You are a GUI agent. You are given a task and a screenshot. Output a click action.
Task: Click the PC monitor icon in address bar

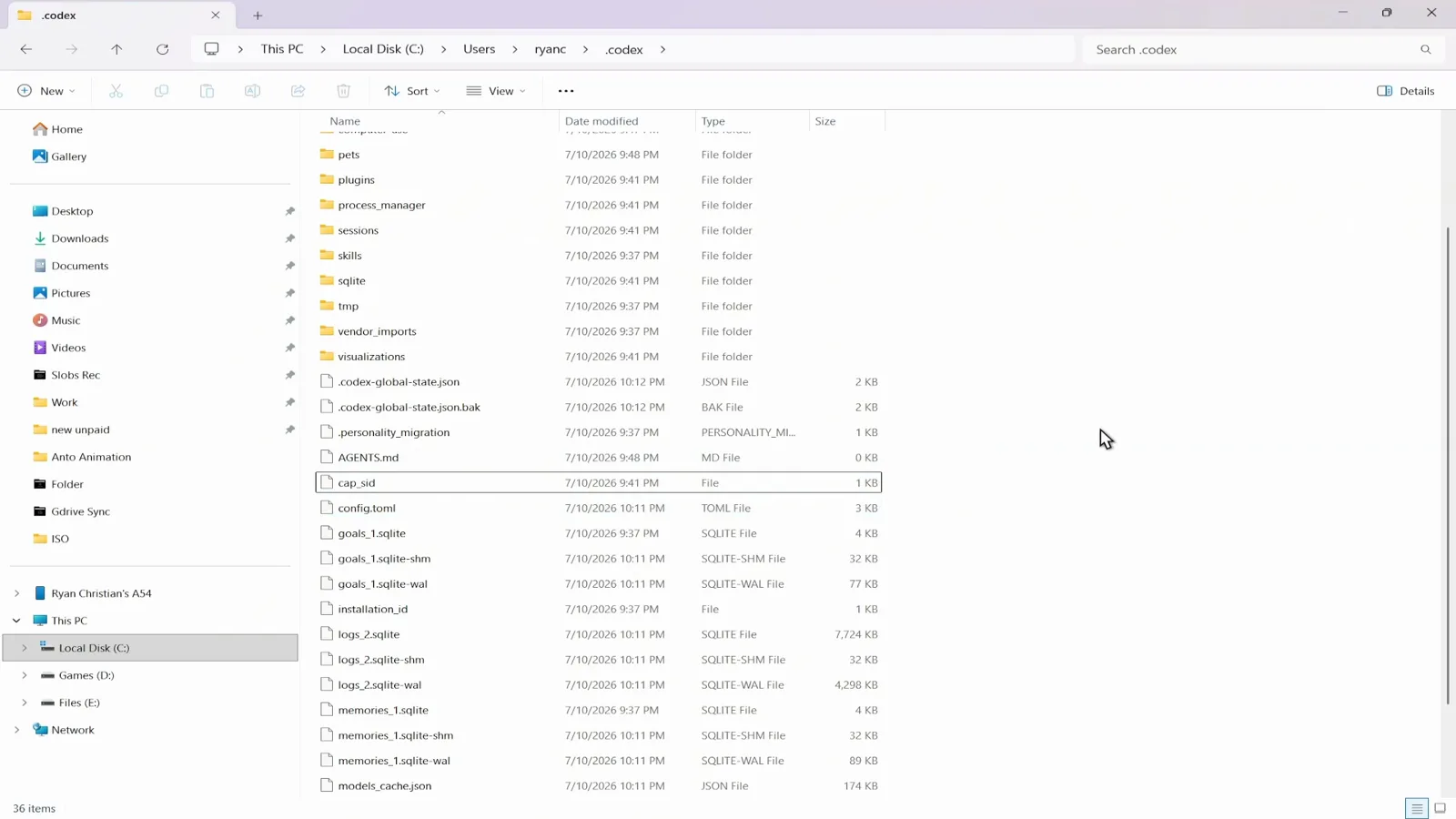click(x=211, y=49)
